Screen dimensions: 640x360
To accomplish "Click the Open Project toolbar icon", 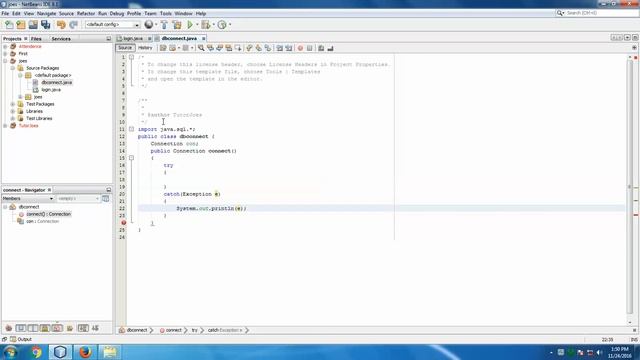I will 33,25.
